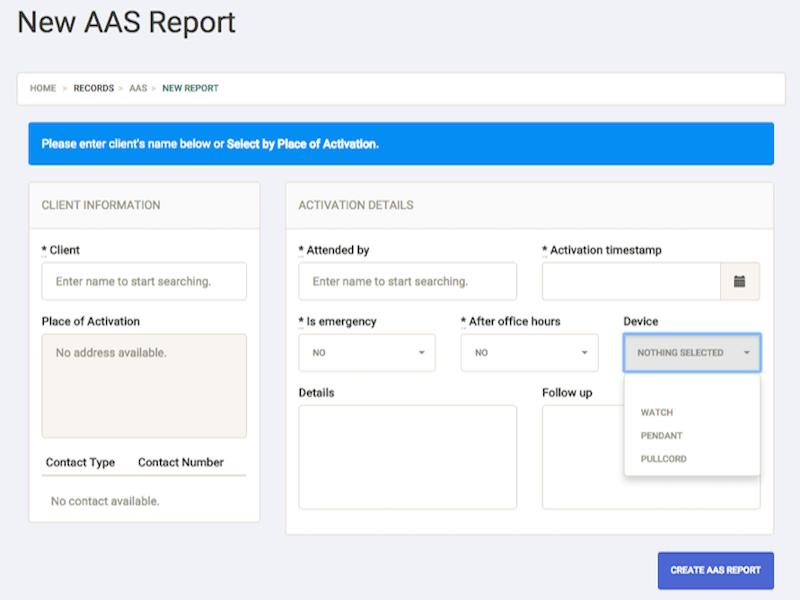Click the Contact Type column header
Screen dimensions: 800x600
(x=80, y=462)
